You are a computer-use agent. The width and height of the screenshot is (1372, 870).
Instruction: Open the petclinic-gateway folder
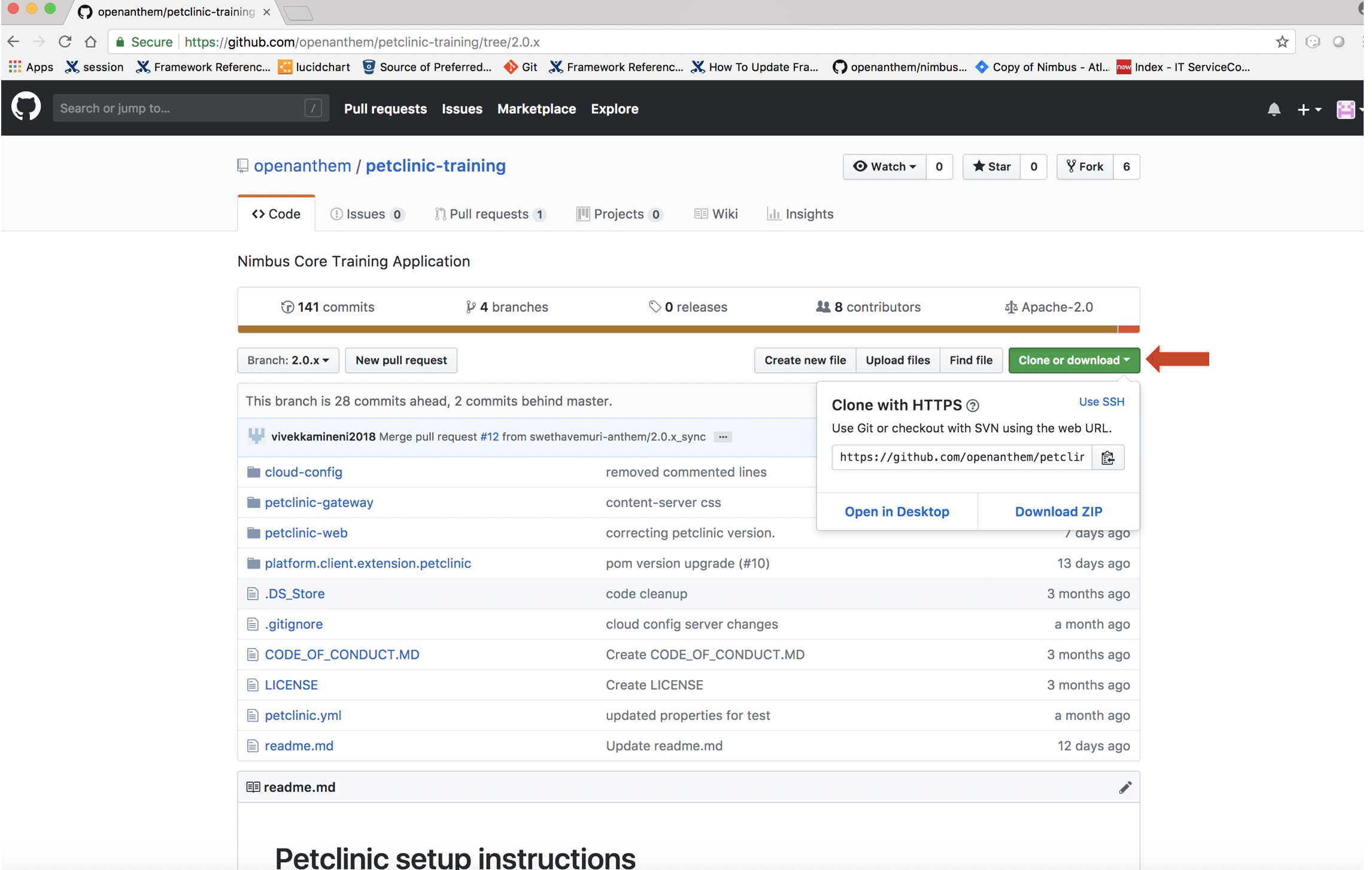click(319, 503)
